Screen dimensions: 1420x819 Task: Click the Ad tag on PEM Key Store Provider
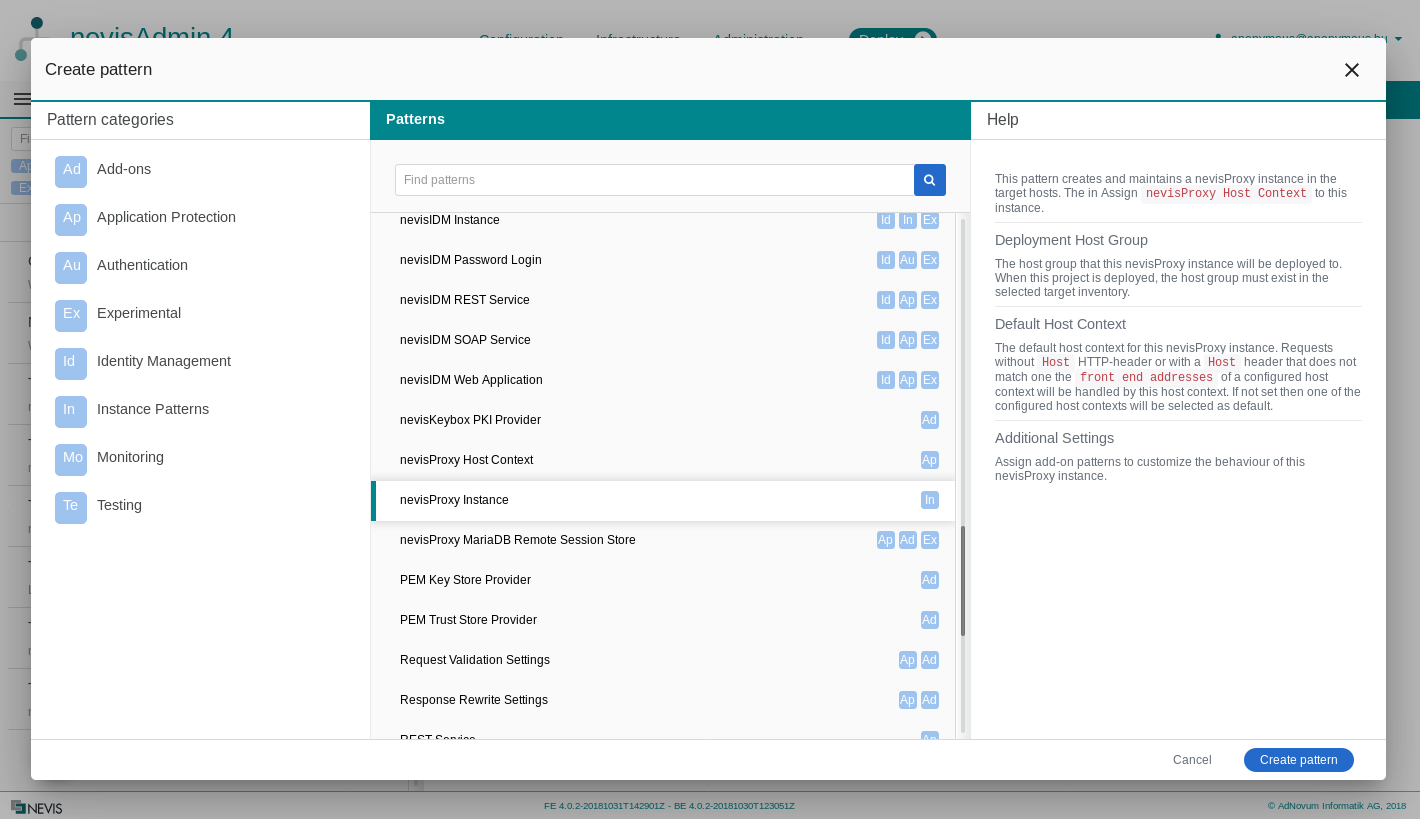(930, 580)
